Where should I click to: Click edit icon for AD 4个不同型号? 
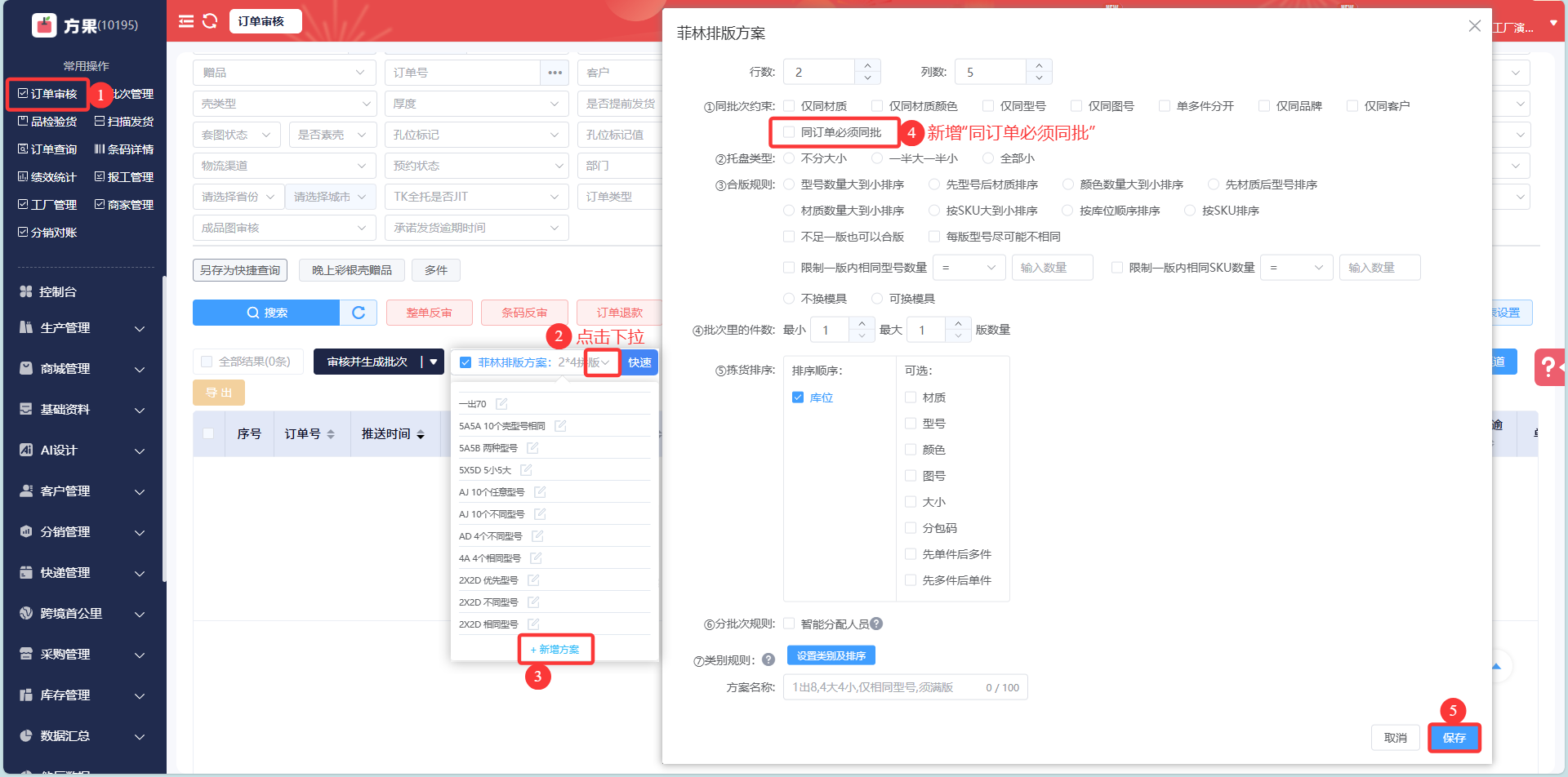point(537,536)
